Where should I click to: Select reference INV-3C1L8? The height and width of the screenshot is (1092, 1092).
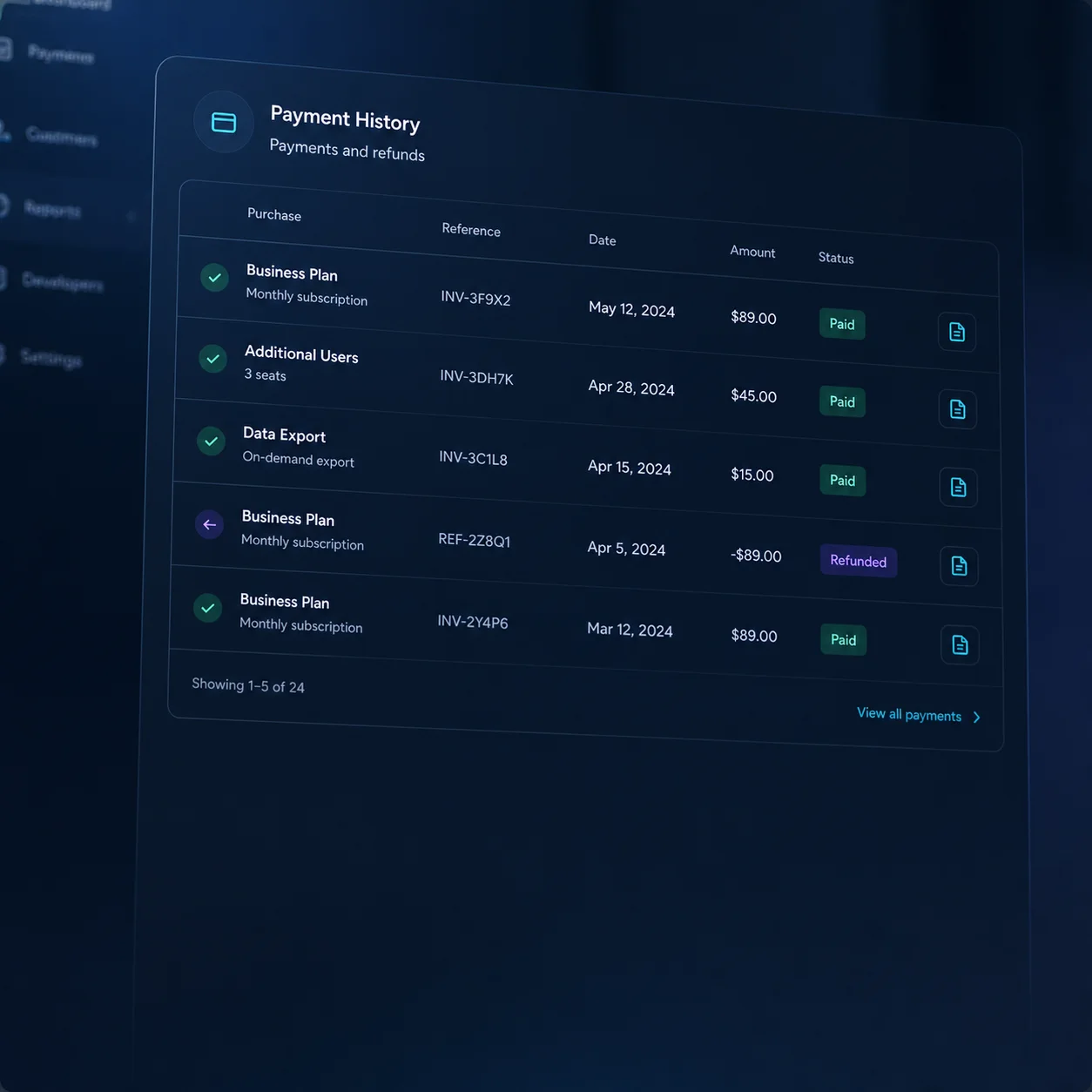473,458
